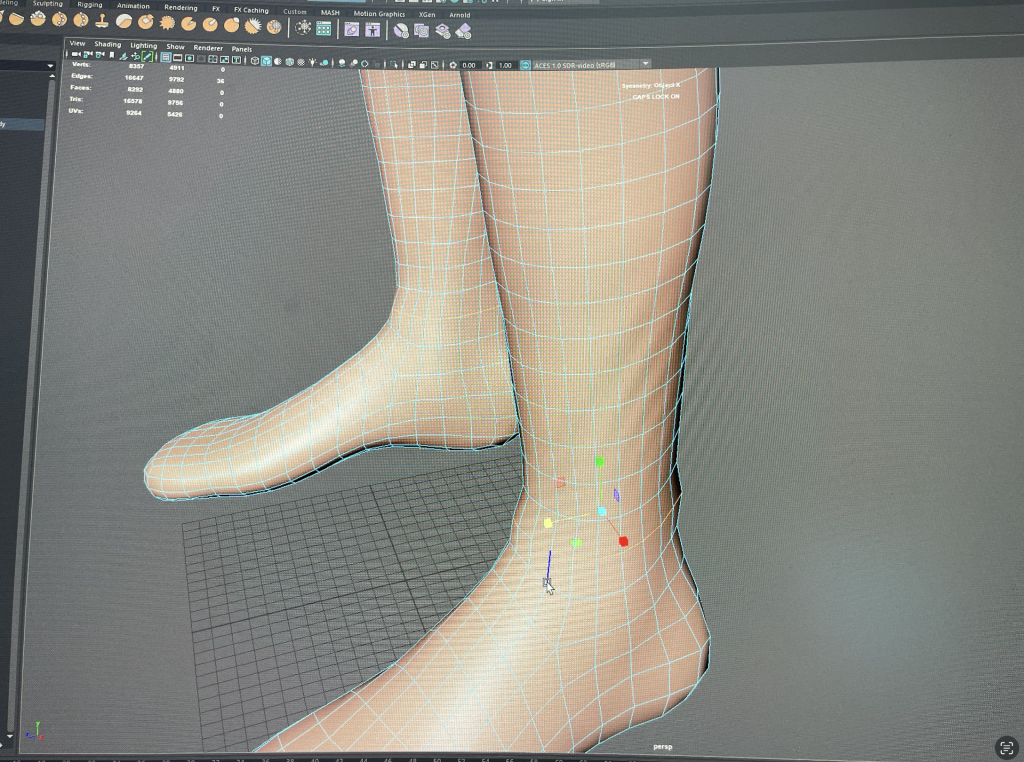Image resolution: width=1024 pixels, height=762 pixels.
Task: Click the exposure value field 0.00
Action: pyautogui.click(x=469, y=65)
